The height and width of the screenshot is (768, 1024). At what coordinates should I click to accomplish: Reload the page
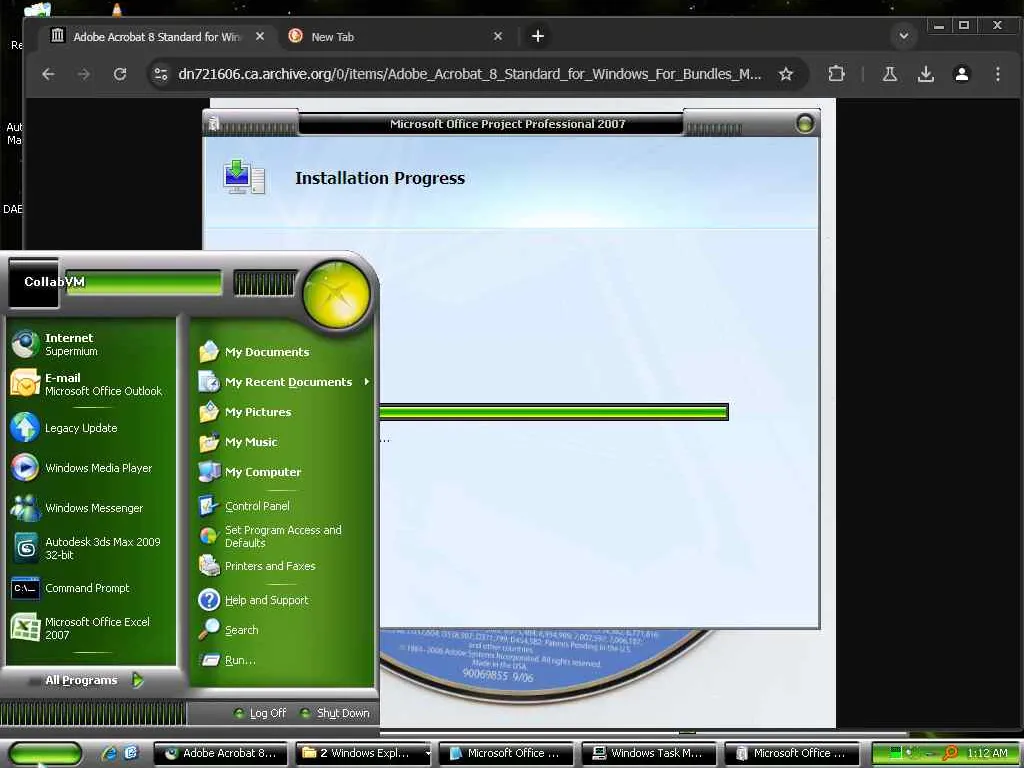(120, 74)
